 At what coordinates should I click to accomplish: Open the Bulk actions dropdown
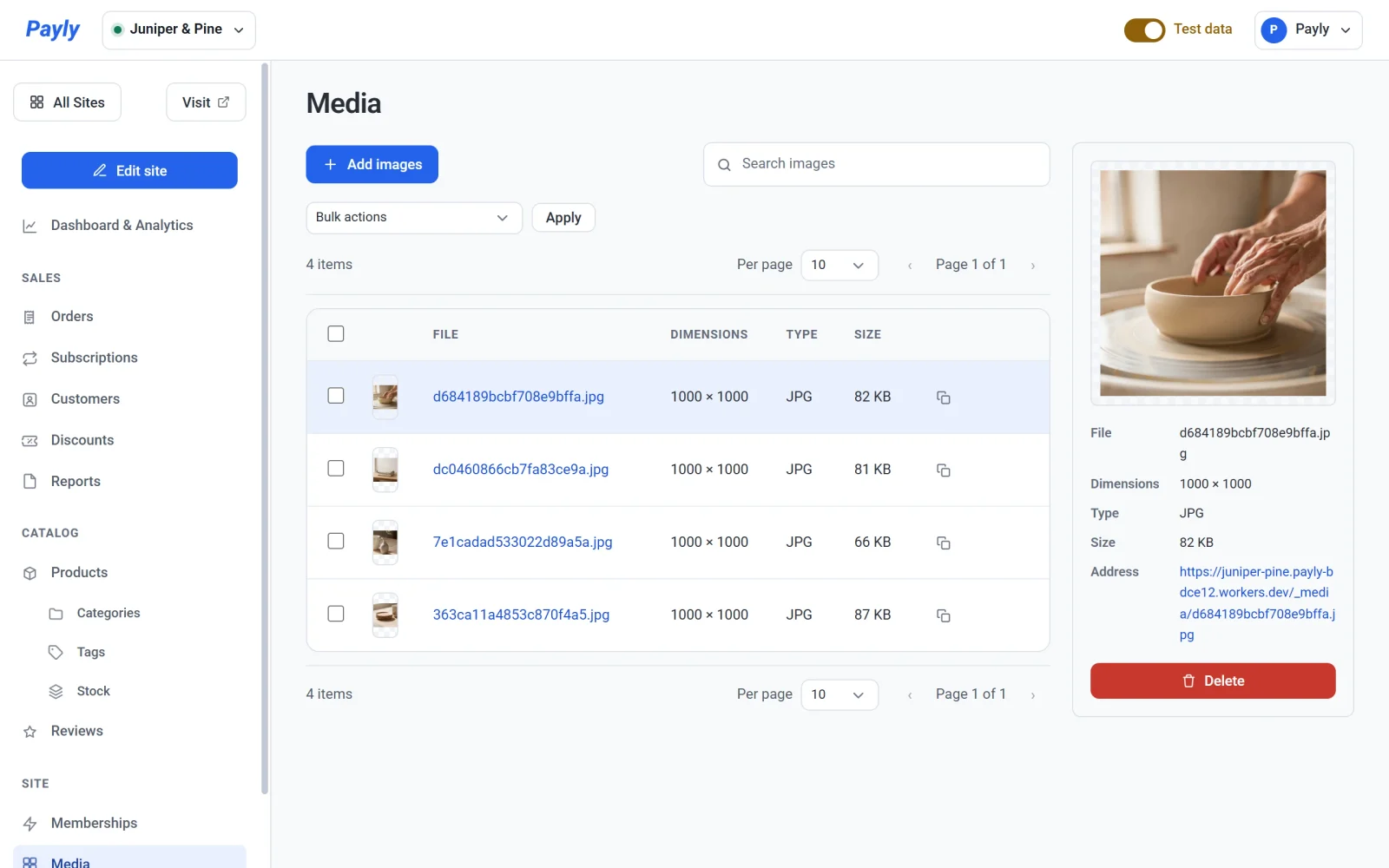(414, 218)
